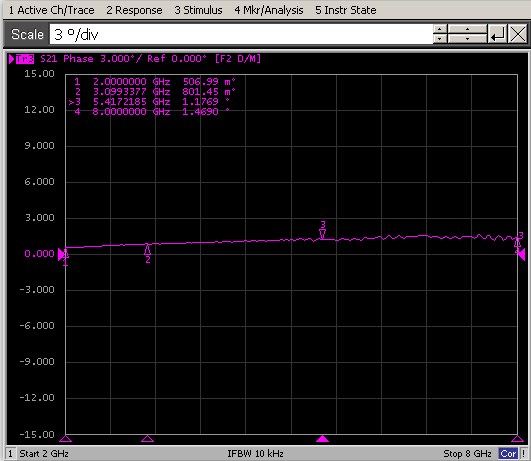Viewport: 531px width, 461px height.
Task: Click the filled marker 3 position triangle on bottom axis
Action: 322,439
